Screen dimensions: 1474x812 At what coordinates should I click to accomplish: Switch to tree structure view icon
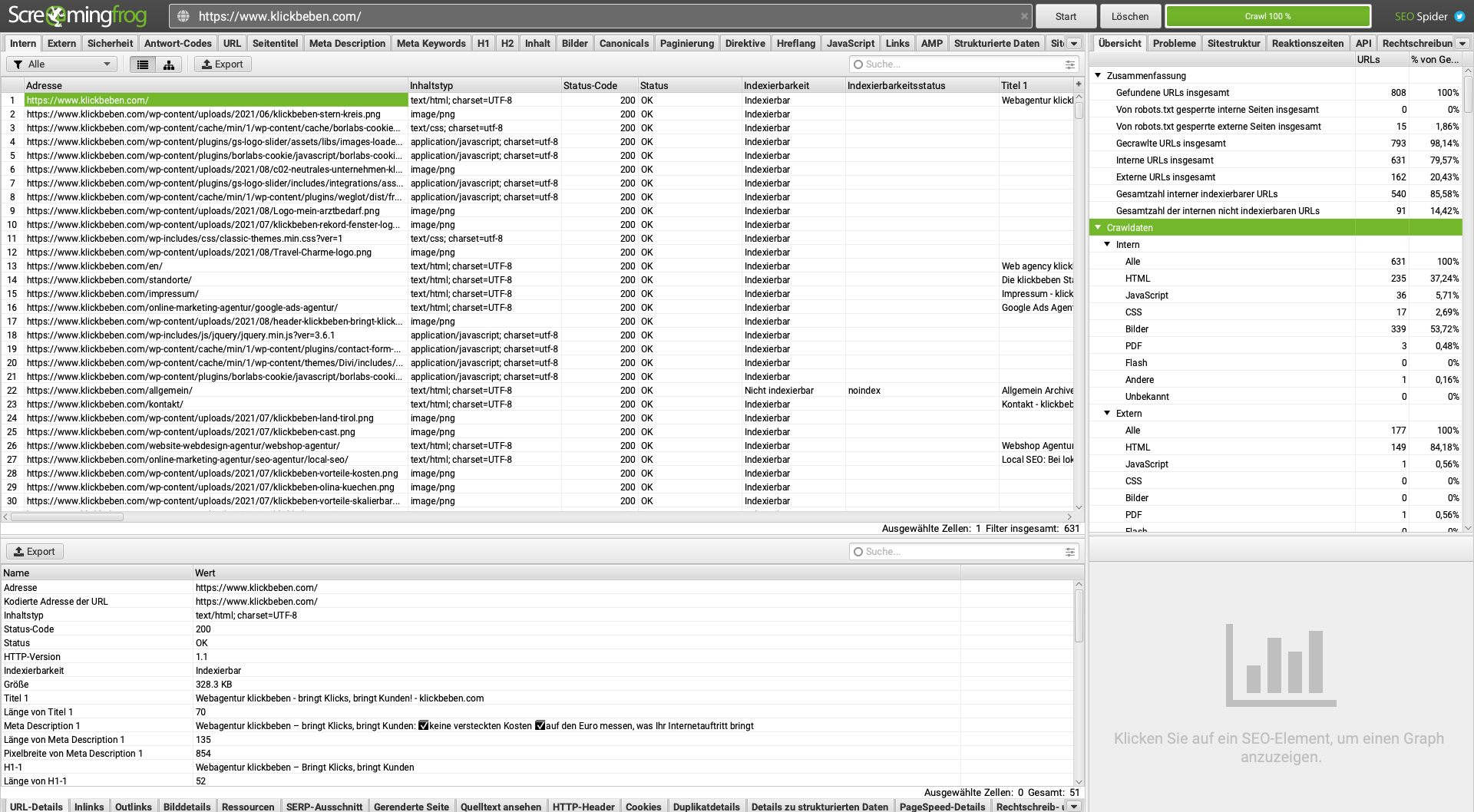(169, 64)
